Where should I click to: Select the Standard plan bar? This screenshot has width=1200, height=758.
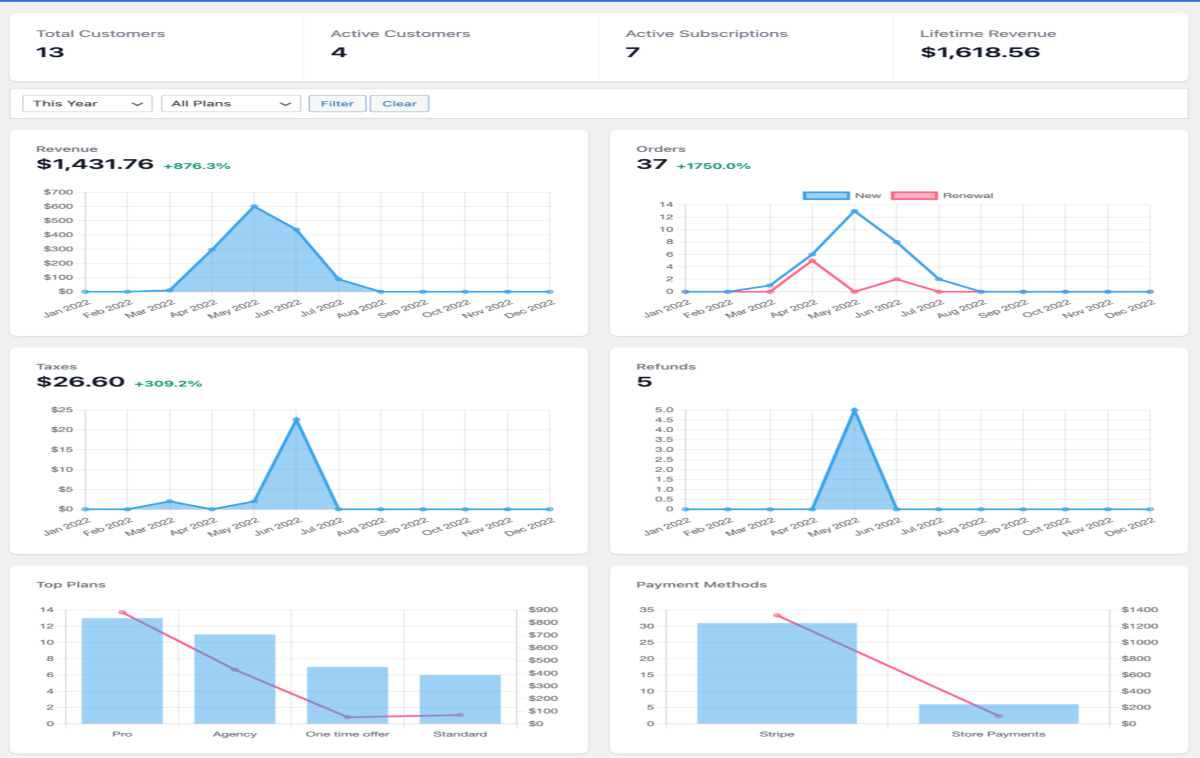[460, 699]
